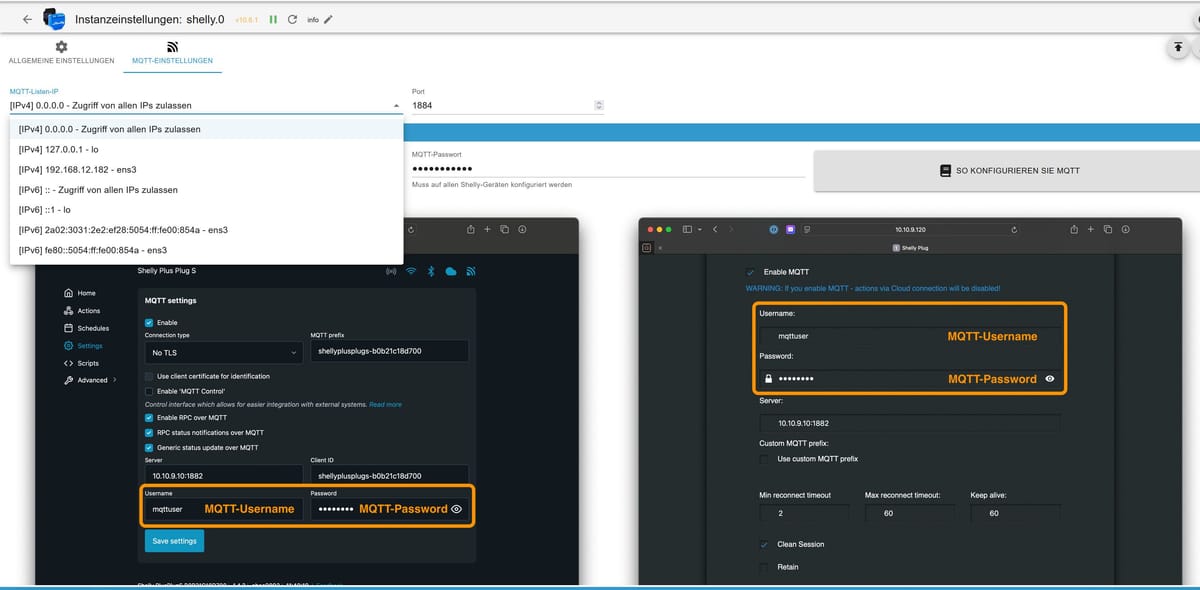Open Home in Shelly Plus Plug sidebar
This screenshot has width=1200, height=590.
click(x=80, y=293)
